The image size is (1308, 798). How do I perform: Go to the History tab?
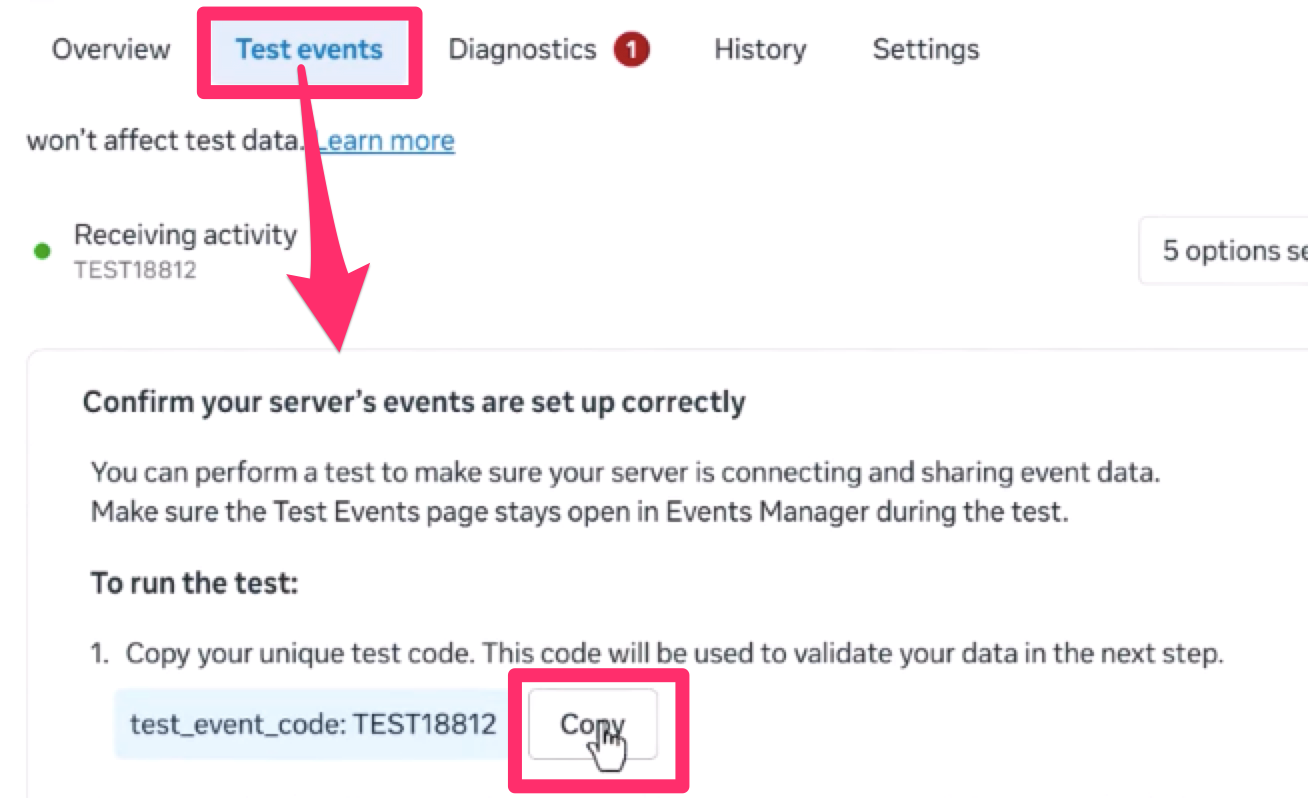pos(760,49)
